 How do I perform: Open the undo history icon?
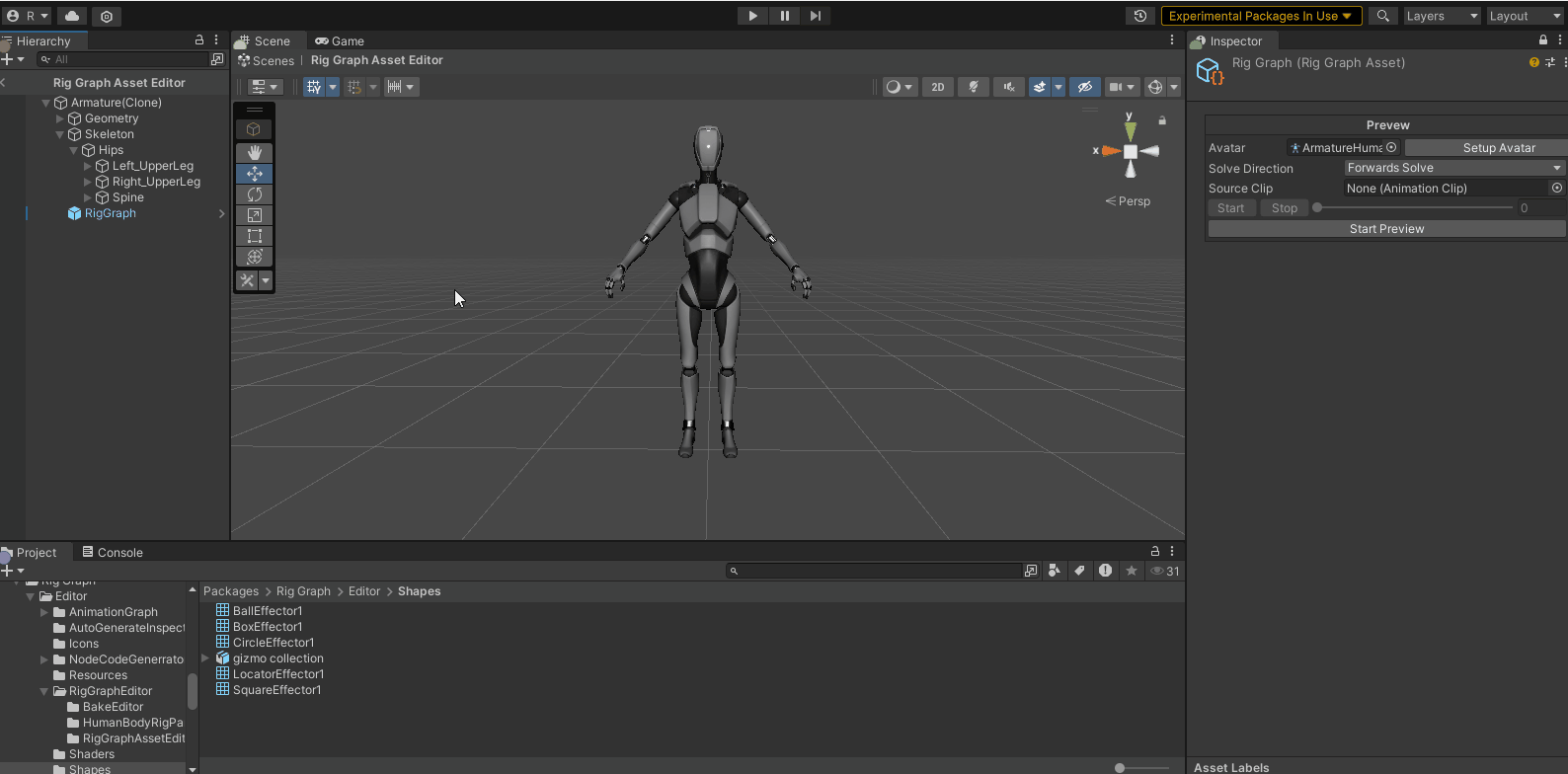1140,16
